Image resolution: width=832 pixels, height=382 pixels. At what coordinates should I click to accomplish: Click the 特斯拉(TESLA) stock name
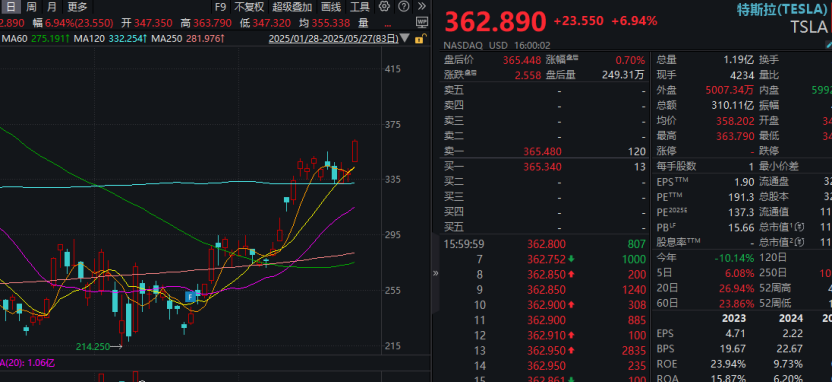(x=782, y=9)
